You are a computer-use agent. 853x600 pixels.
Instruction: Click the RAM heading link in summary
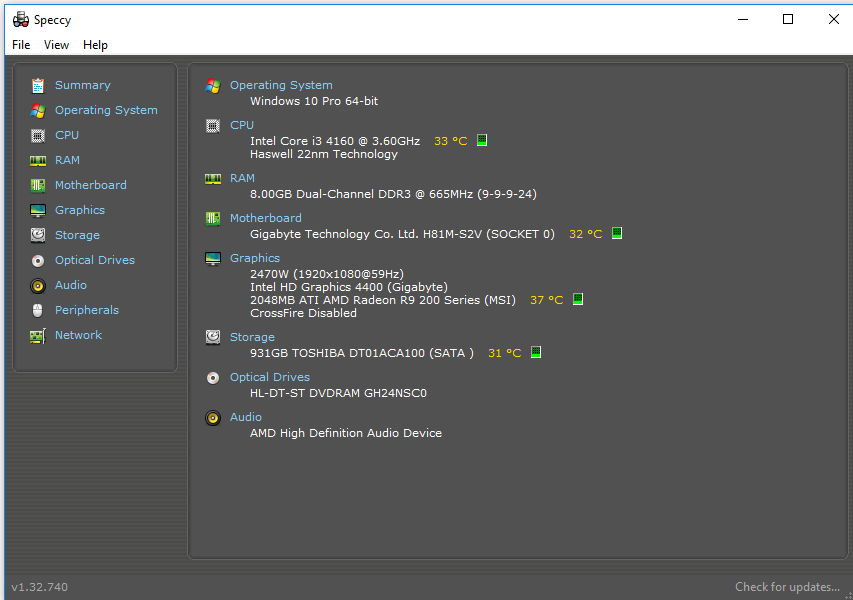click(242, 178)
